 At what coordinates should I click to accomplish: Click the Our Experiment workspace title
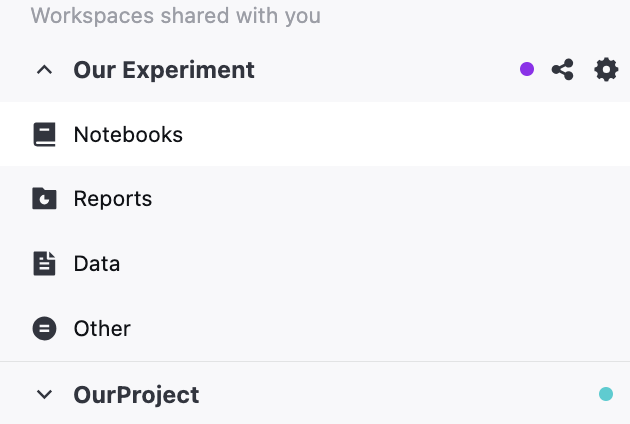[164, 70]
